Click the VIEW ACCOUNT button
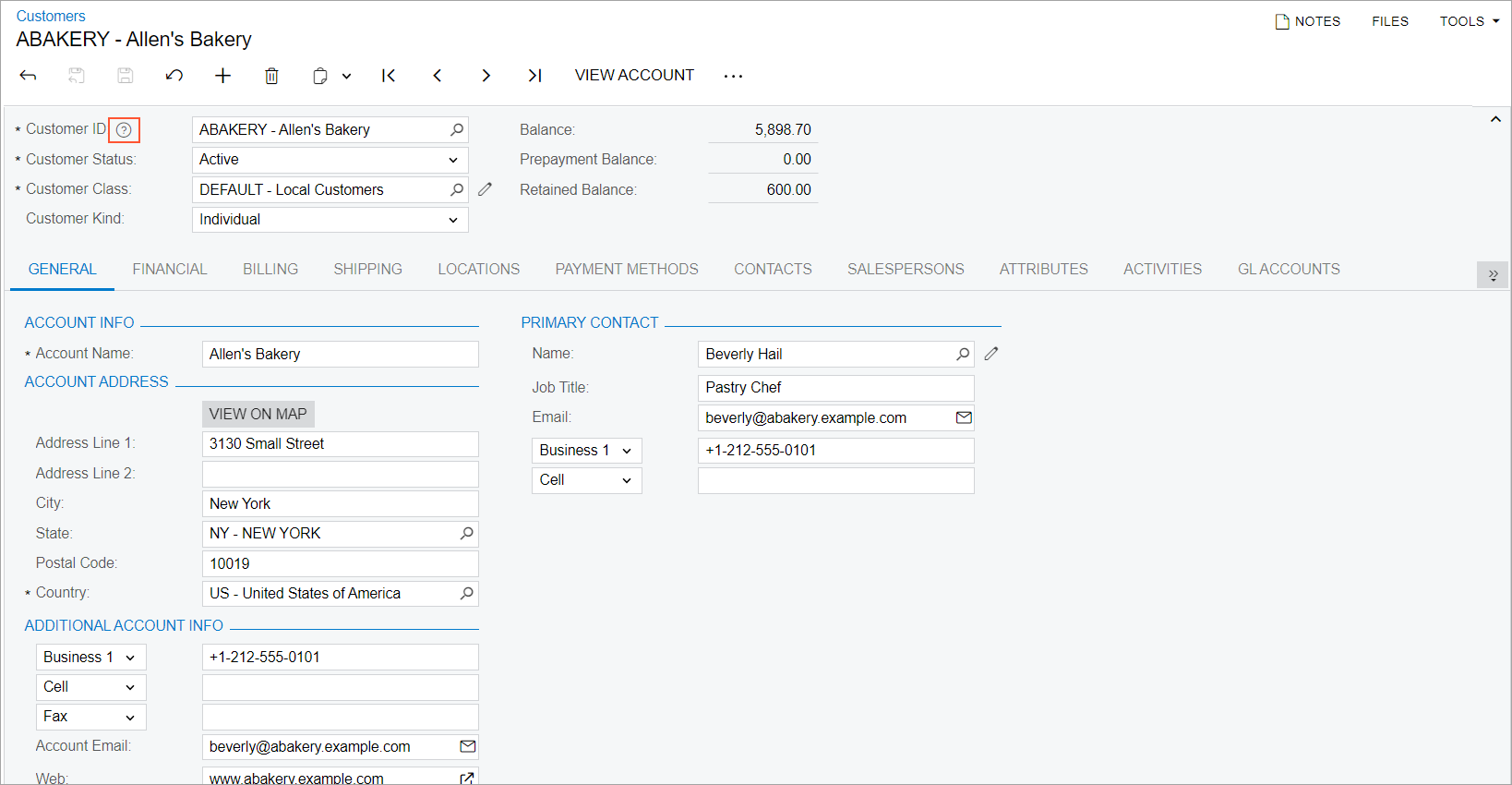The height and width of the screenshot is (785, 1512). (x=634, y=76)
